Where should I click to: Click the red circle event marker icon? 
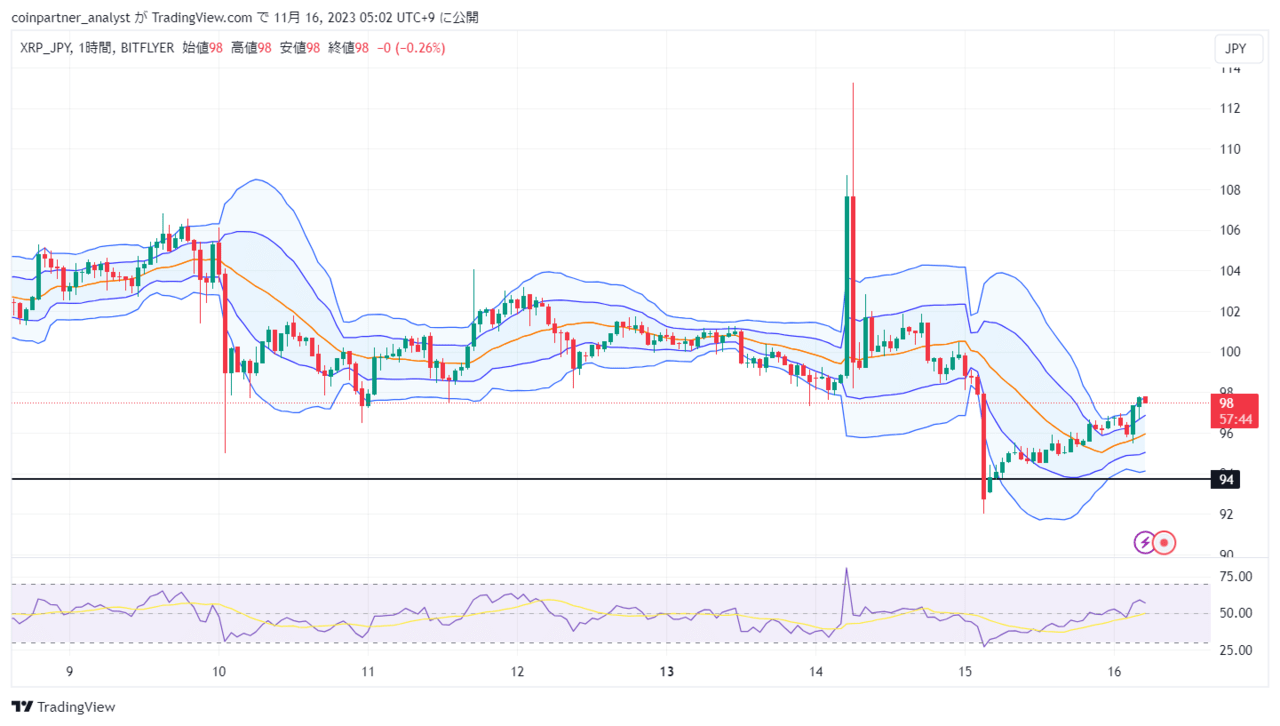point(1164,542)
